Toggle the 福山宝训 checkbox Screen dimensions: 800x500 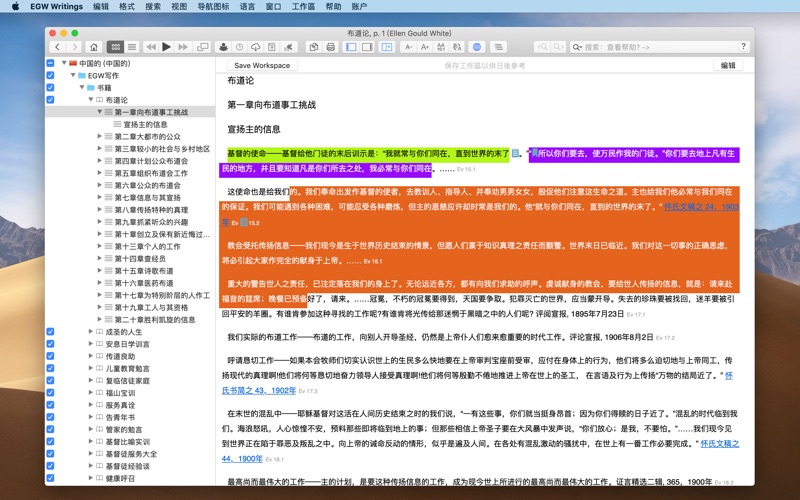50,393
